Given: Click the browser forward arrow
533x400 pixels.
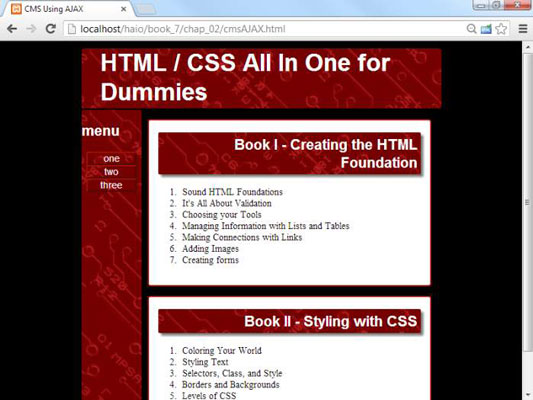Looking at the screenshot, I should tap(31, 29).
